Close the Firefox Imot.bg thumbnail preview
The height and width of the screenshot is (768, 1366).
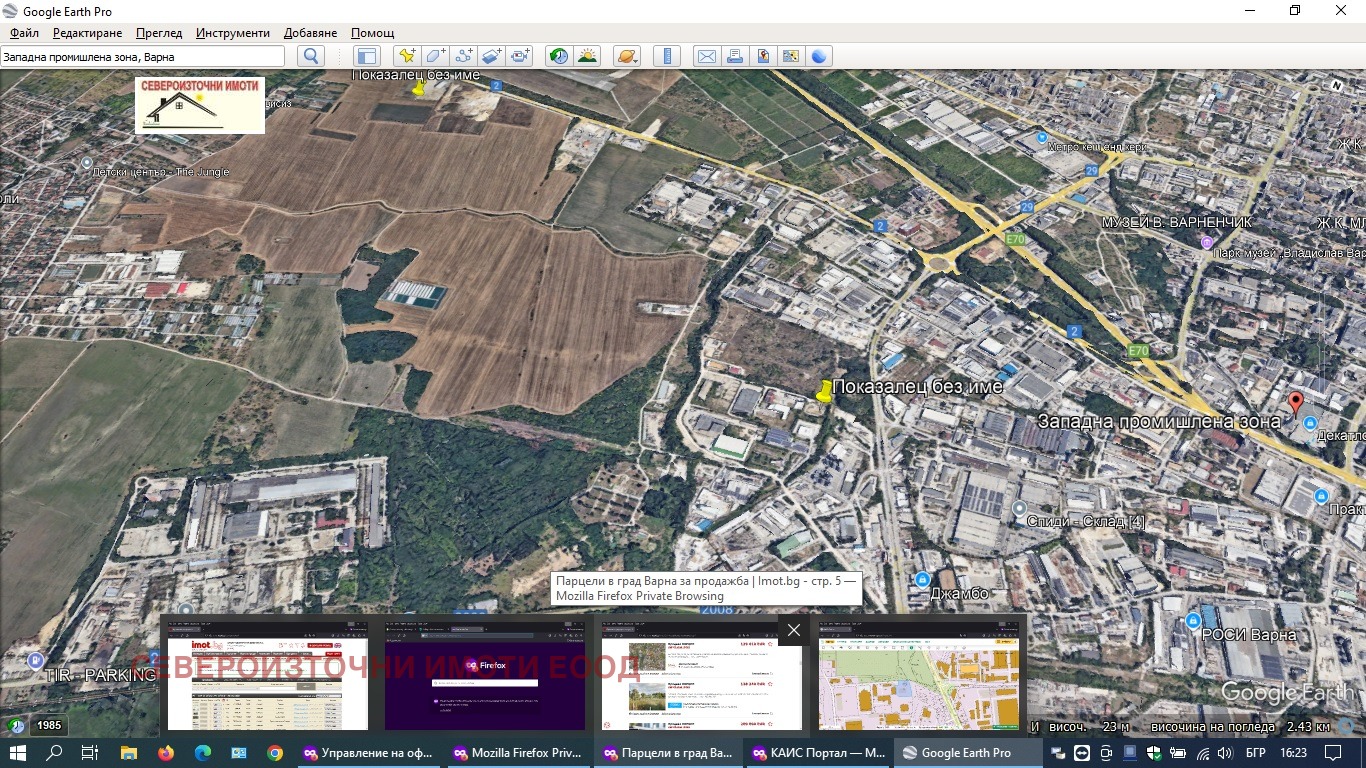pyautogui.click(x=793, y=630)
